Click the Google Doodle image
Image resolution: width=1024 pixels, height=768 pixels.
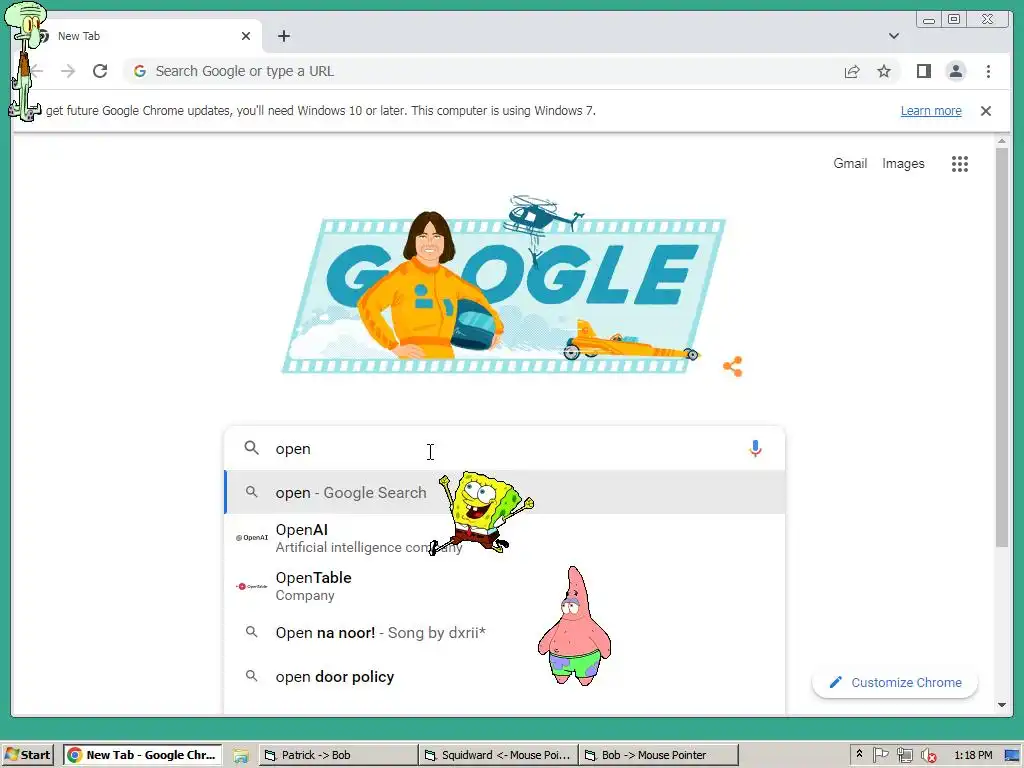pos(504,285)
